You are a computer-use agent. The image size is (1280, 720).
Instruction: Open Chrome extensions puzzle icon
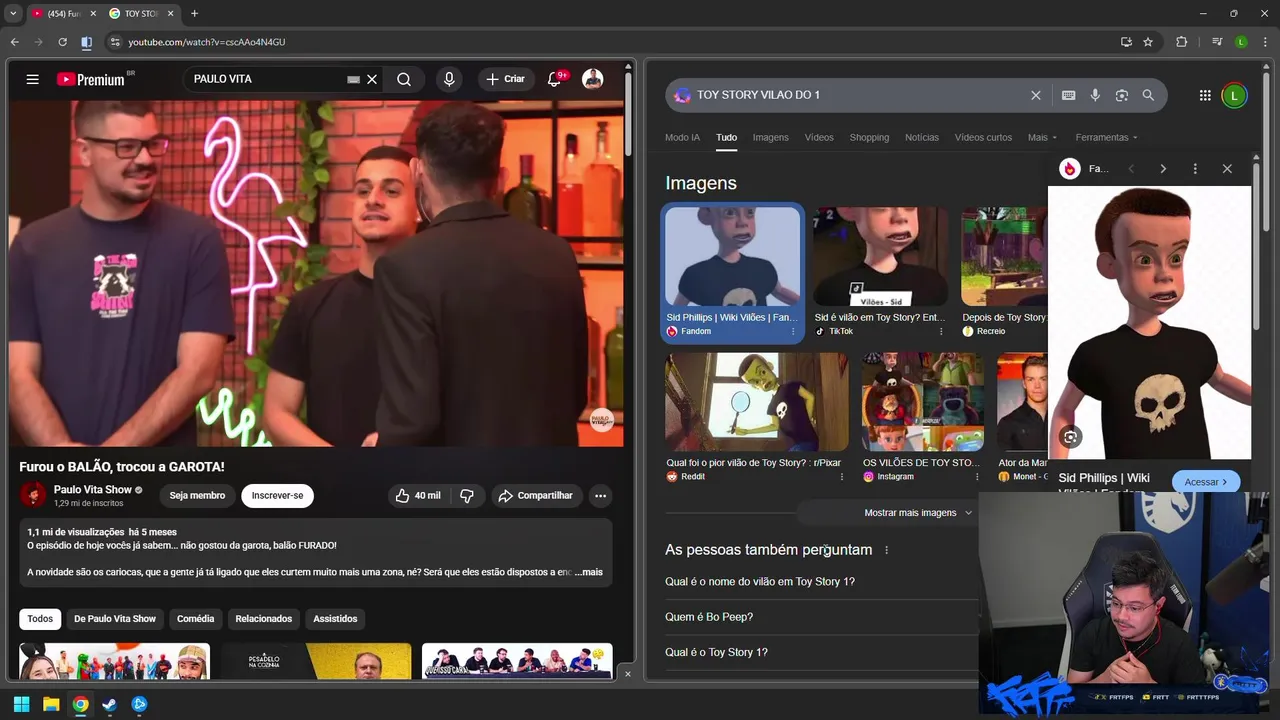(x=1181, y=42)
